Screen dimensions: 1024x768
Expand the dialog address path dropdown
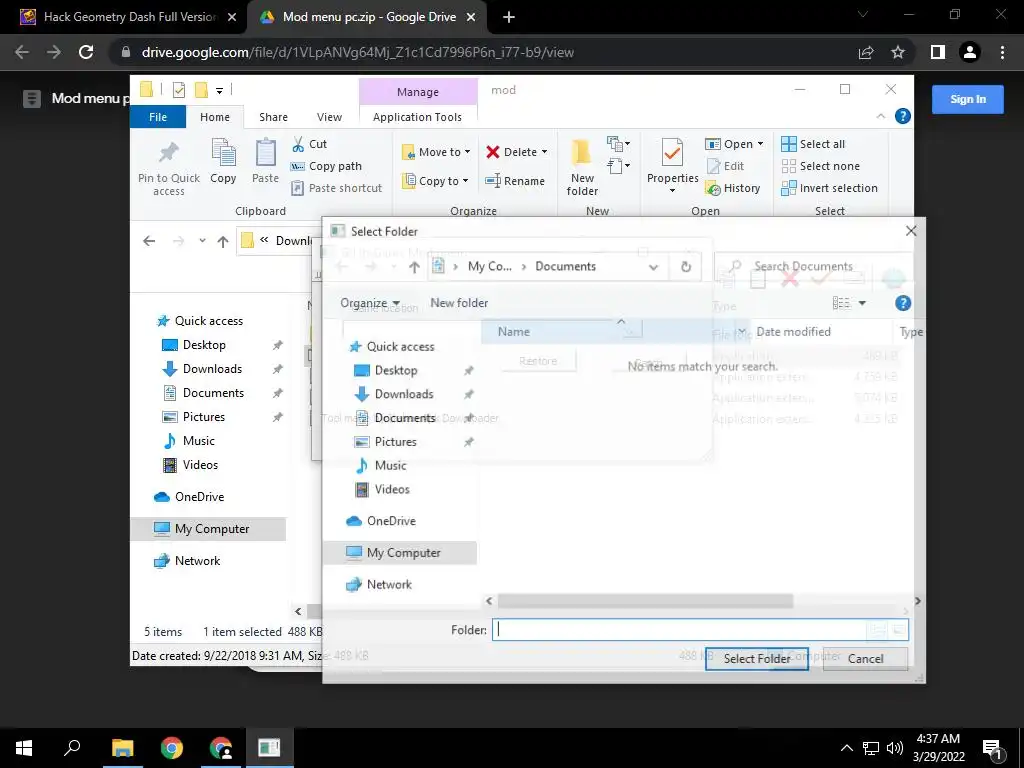(x=653, y=266)
